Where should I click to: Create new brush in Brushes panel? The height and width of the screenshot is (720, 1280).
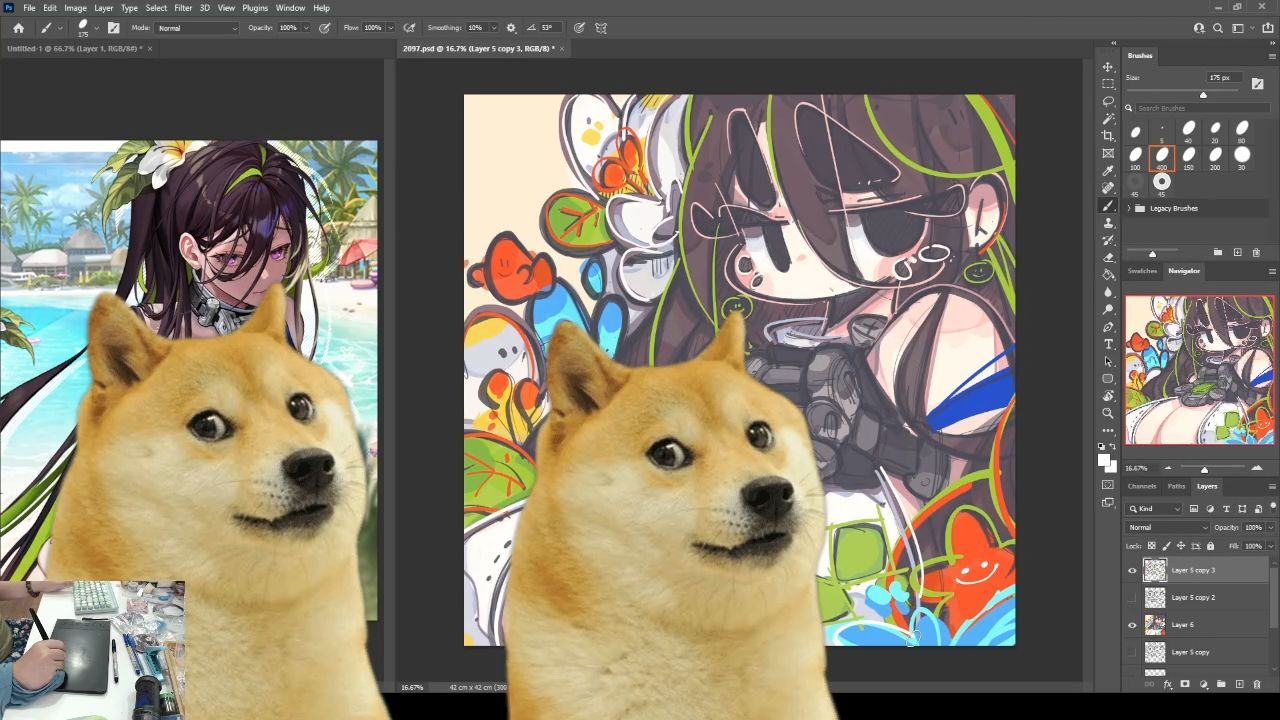pyautogui.click(x=1237, y=252)
